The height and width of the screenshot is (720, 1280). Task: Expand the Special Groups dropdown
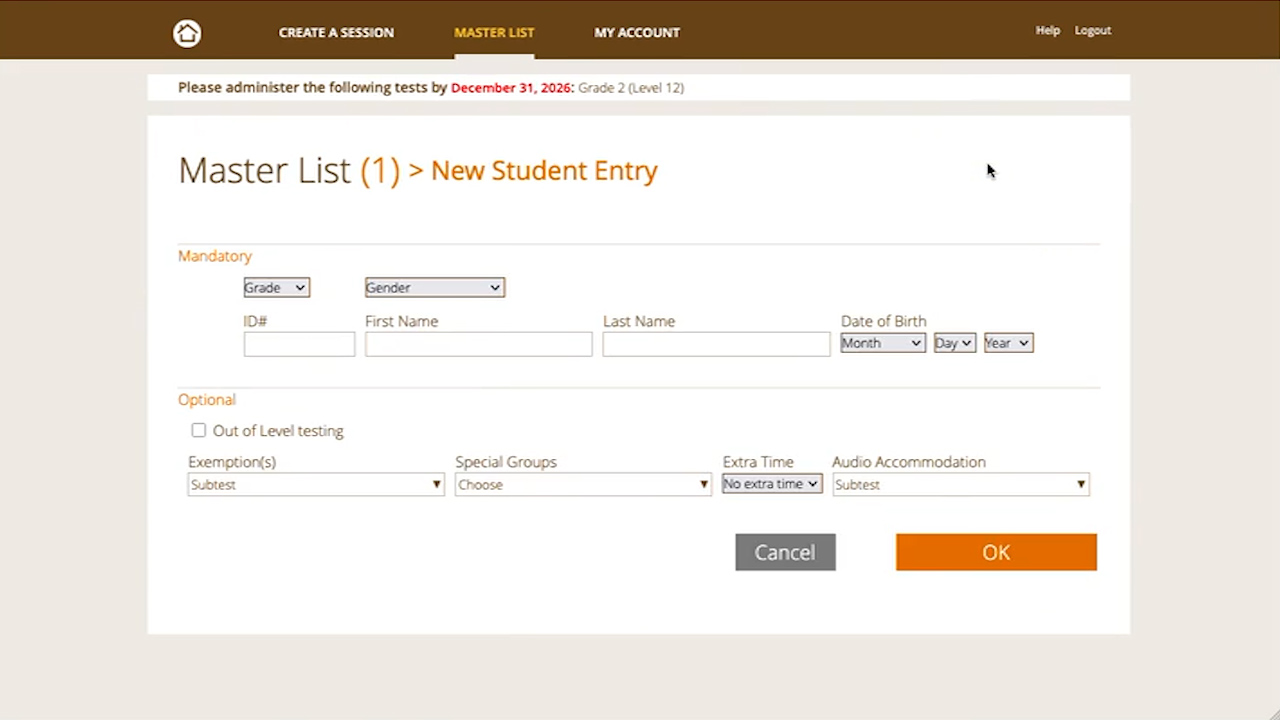point(582,485)
